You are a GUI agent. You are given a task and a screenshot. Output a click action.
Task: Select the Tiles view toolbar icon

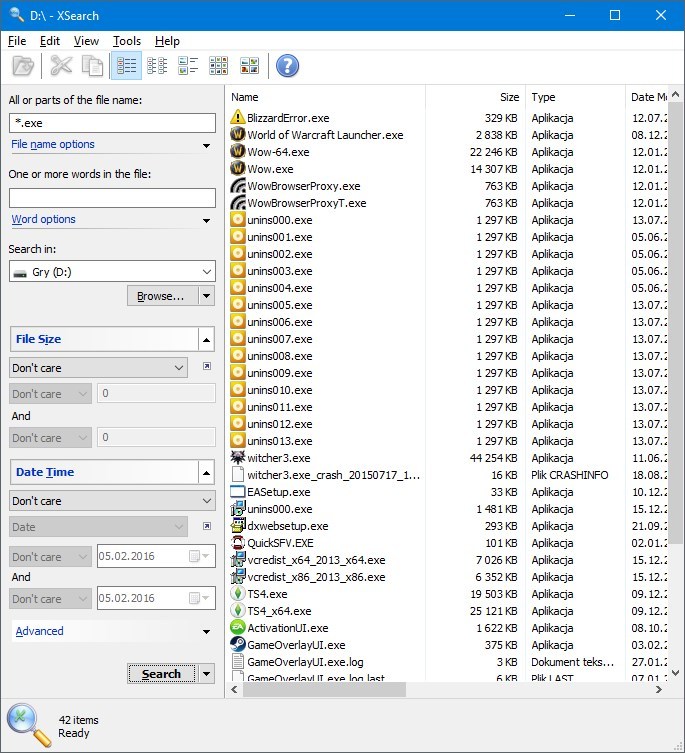(x=188, y=66)
